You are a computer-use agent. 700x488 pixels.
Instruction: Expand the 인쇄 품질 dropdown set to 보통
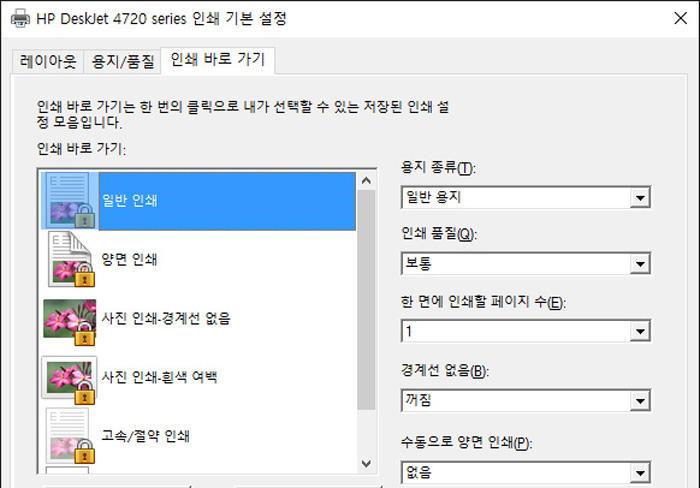[525, 265]
